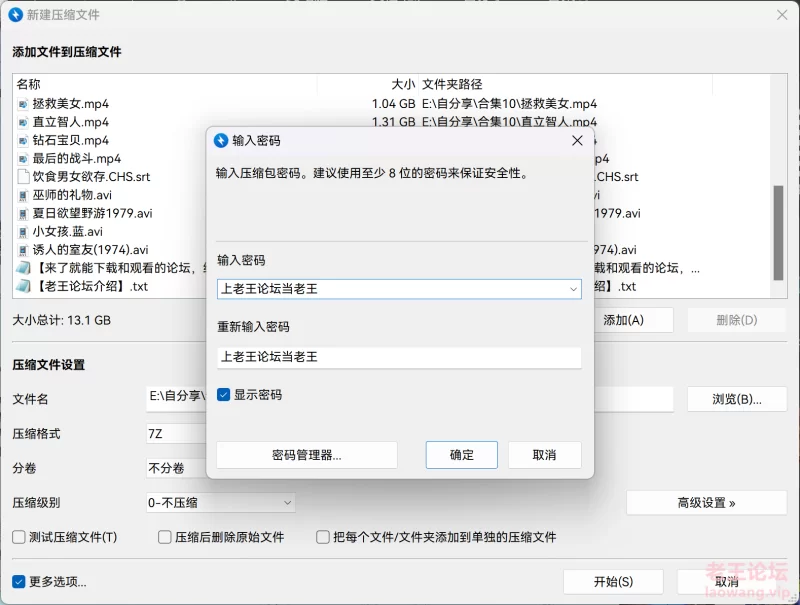Start compression with 开始(S) button

coord(613,582)
